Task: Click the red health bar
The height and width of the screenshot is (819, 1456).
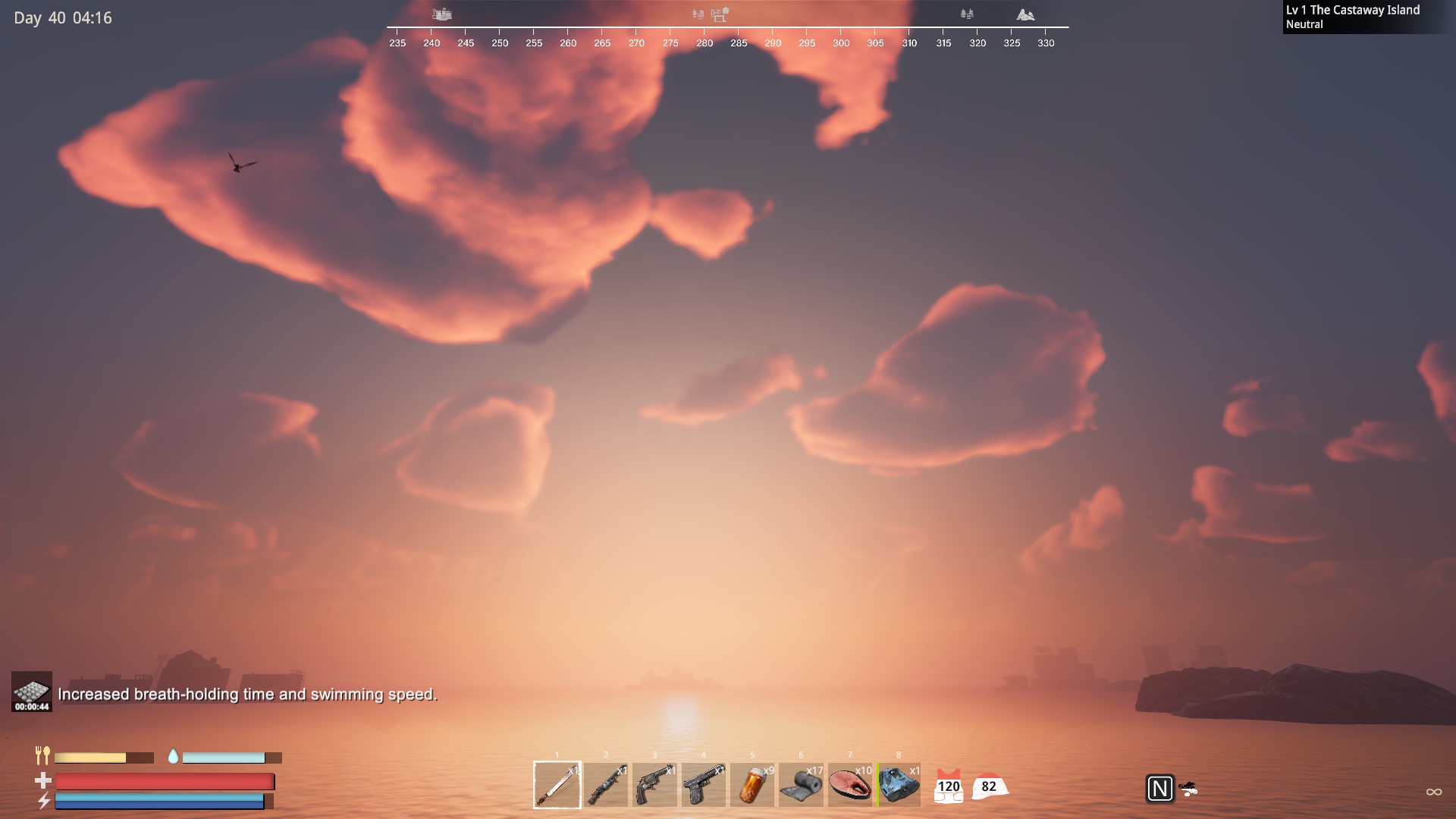Action: (x=165, y=782)
